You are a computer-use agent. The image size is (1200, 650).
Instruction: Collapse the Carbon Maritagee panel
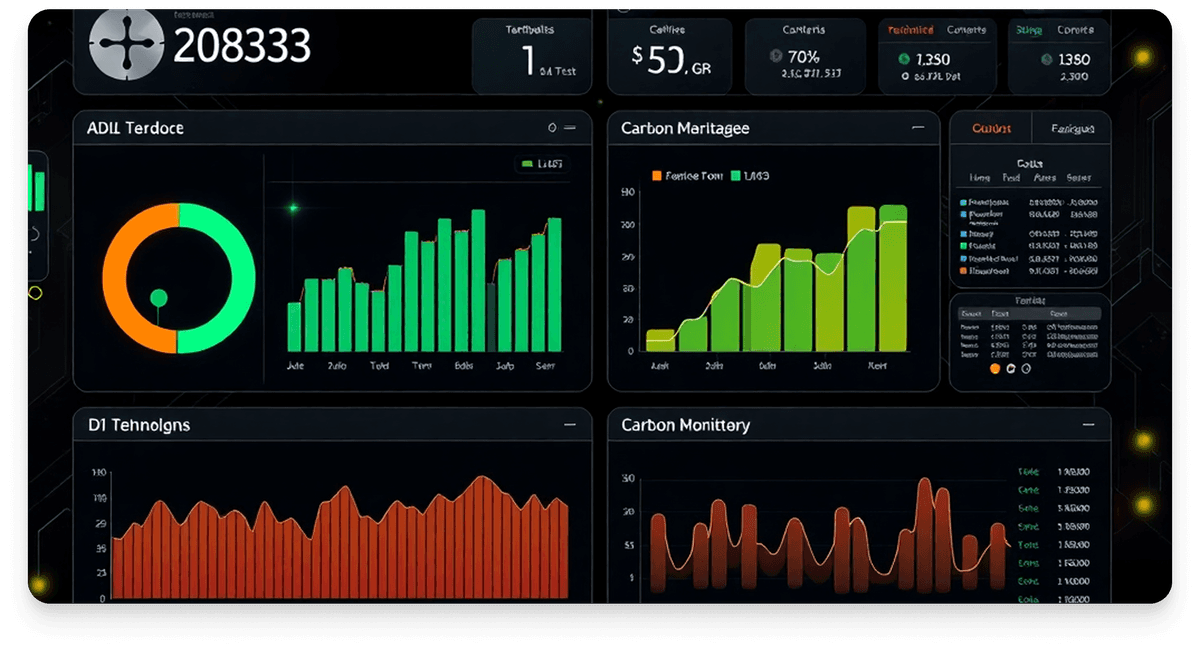coord(918,128)
